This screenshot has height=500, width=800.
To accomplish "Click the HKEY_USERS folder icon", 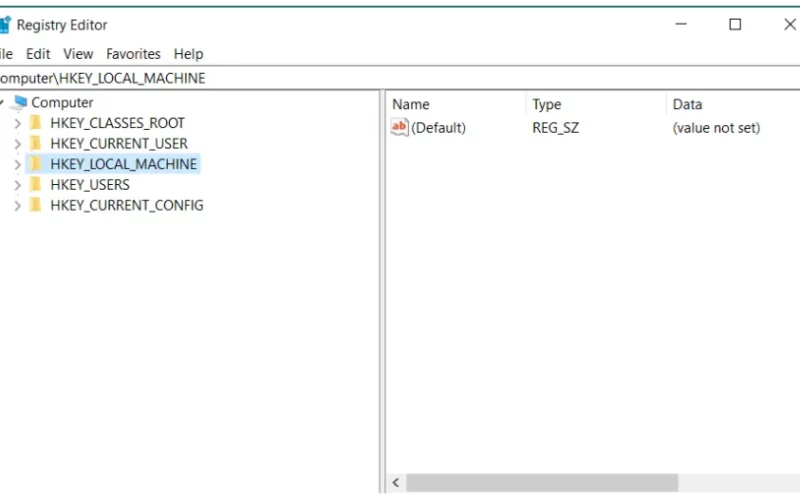I will pyautogui.click(x=35, y=184).
